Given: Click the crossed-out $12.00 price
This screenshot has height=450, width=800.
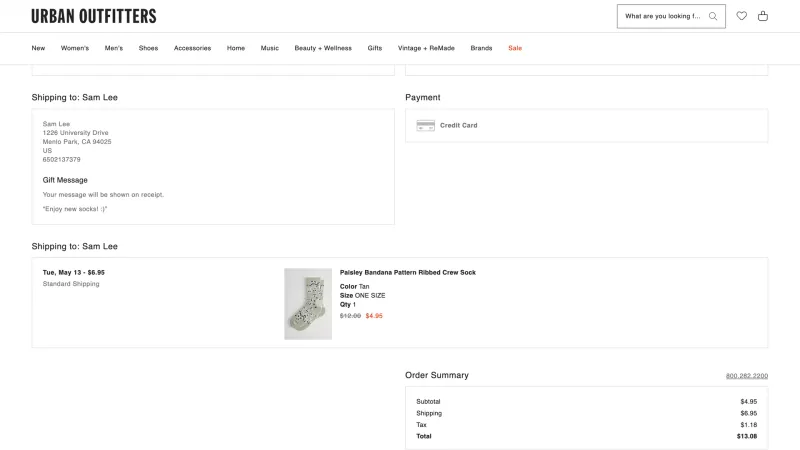Looking at the screenshot, I should tap(350, 316).
